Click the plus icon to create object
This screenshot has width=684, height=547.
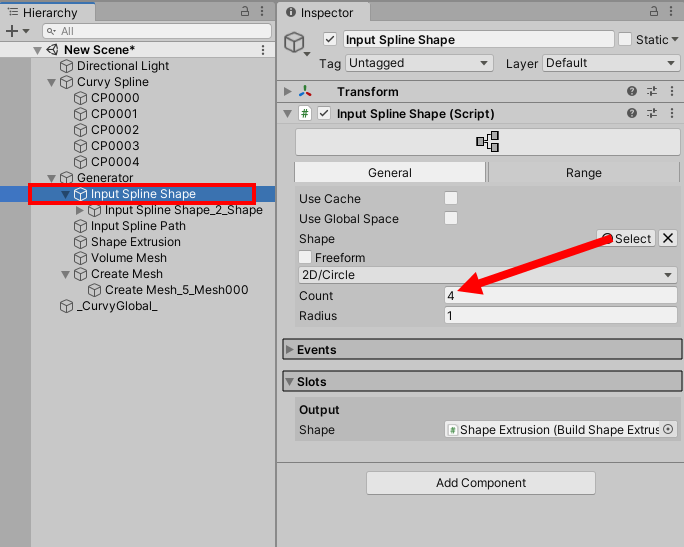12,31
